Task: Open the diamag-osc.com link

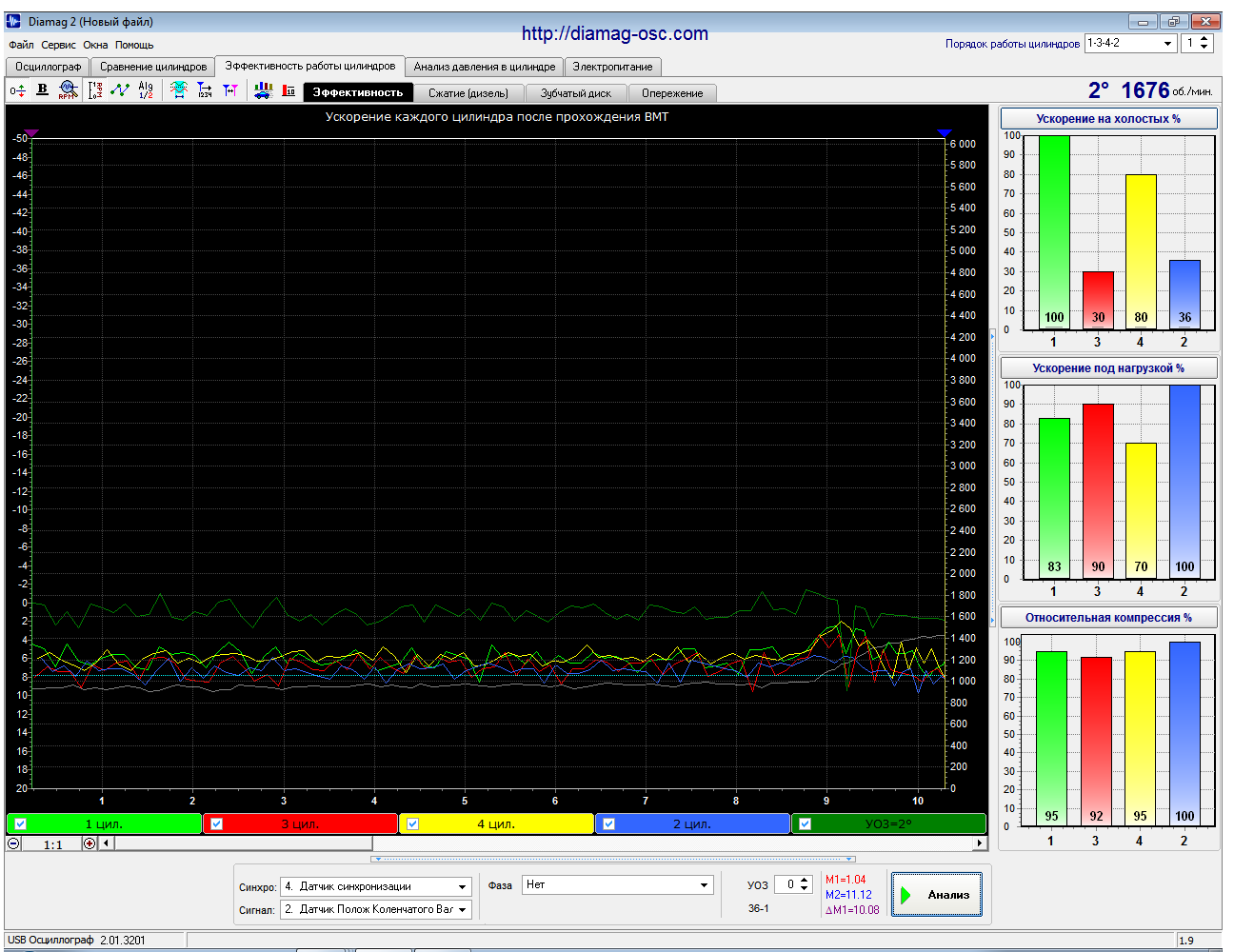Action: (615, 33)
